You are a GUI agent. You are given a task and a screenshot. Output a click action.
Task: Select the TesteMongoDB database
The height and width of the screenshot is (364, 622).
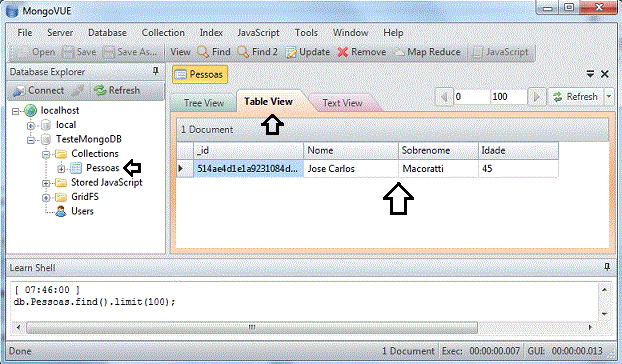tap(88, 139)
